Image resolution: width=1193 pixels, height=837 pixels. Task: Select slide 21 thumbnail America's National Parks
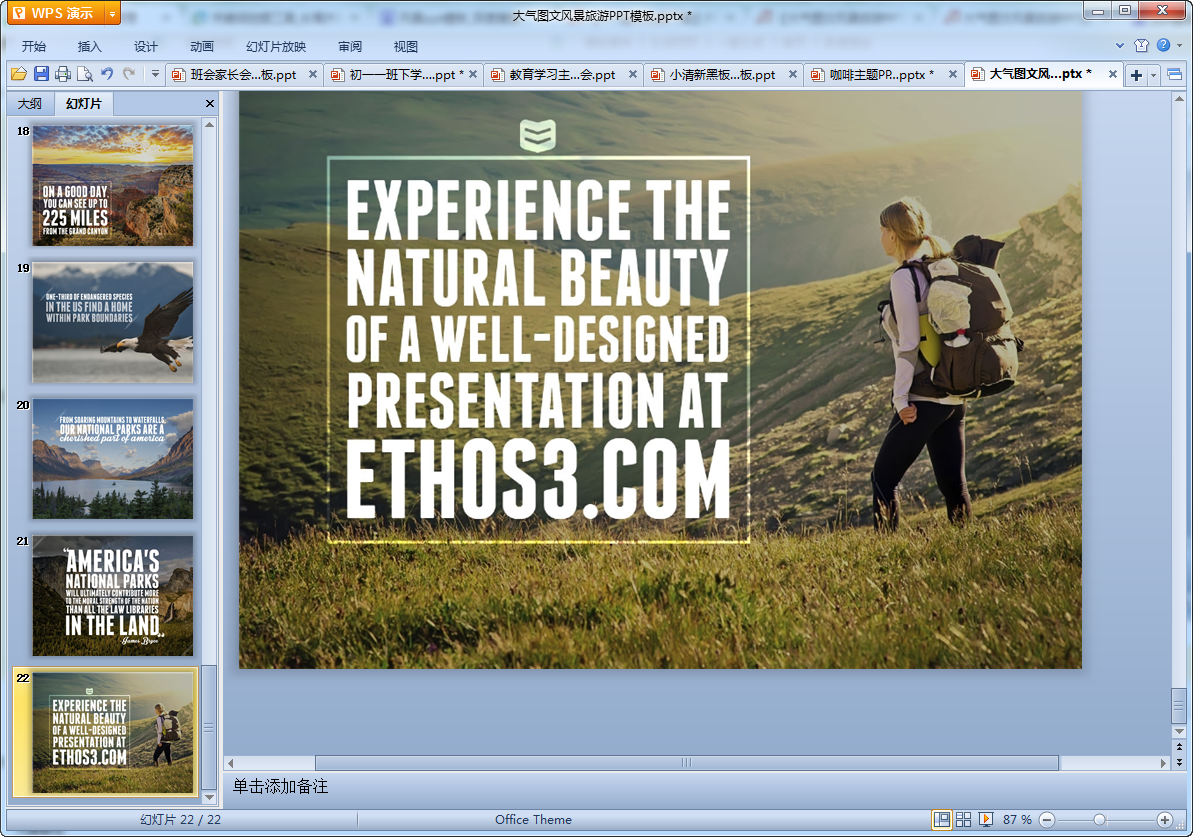coord(113,596)
